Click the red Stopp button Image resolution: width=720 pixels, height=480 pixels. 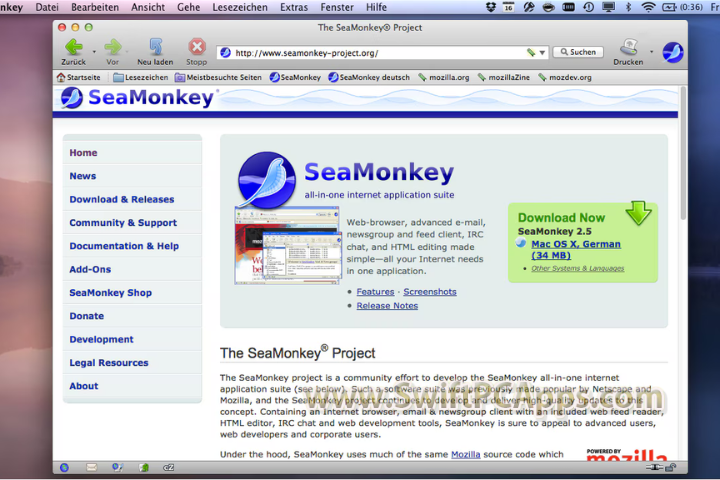pos(197,46)
